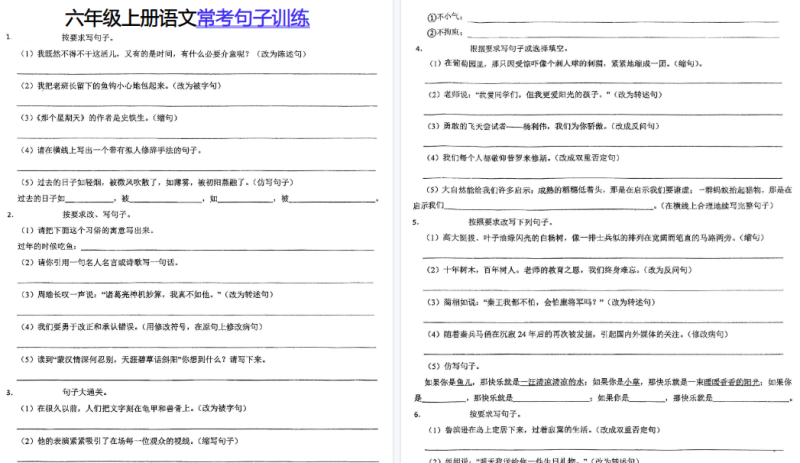Click heading 2 '按要求改、写句子。'

pos(97,214)
